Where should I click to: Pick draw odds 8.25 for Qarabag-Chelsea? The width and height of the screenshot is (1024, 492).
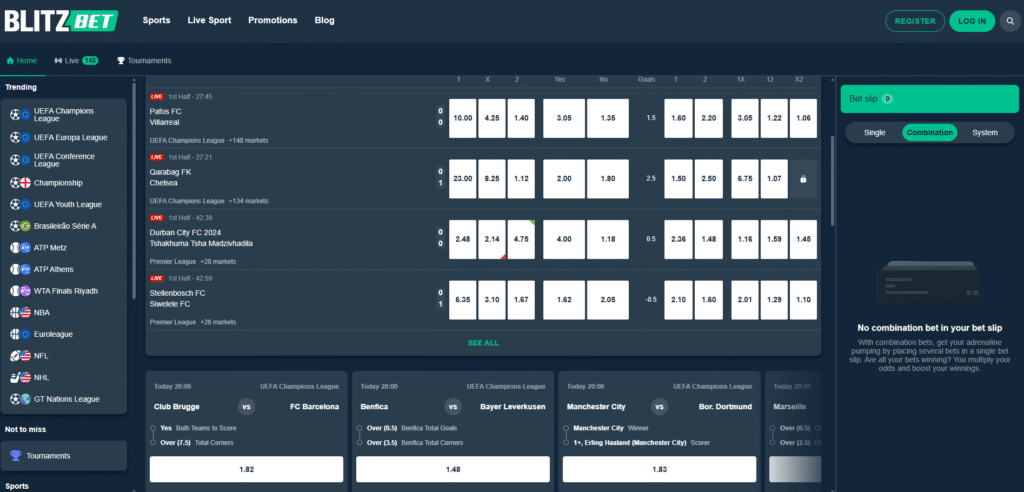[492, 178]
